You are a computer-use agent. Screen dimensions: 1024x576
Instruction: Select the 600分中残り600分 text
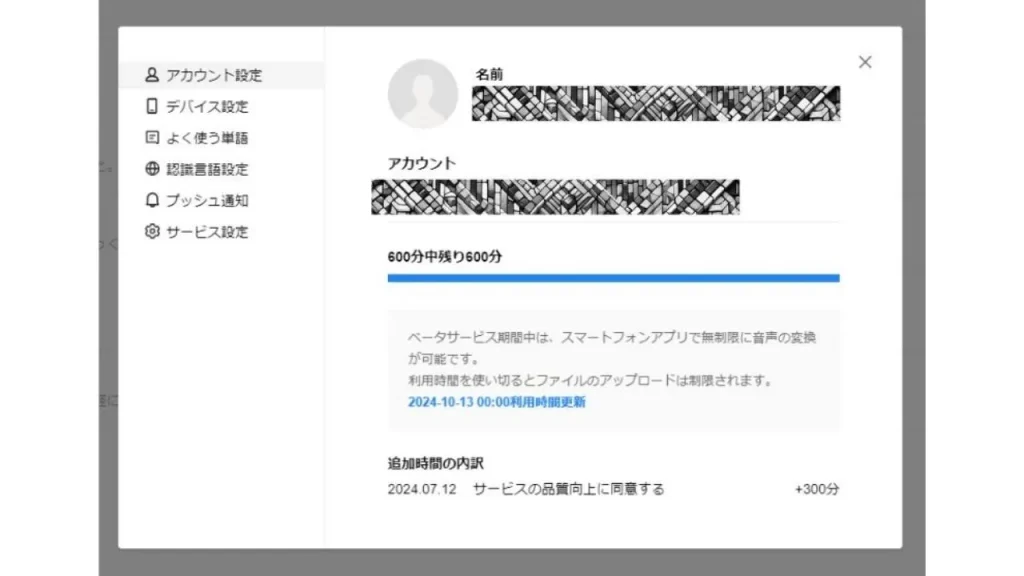click(445, 257)
